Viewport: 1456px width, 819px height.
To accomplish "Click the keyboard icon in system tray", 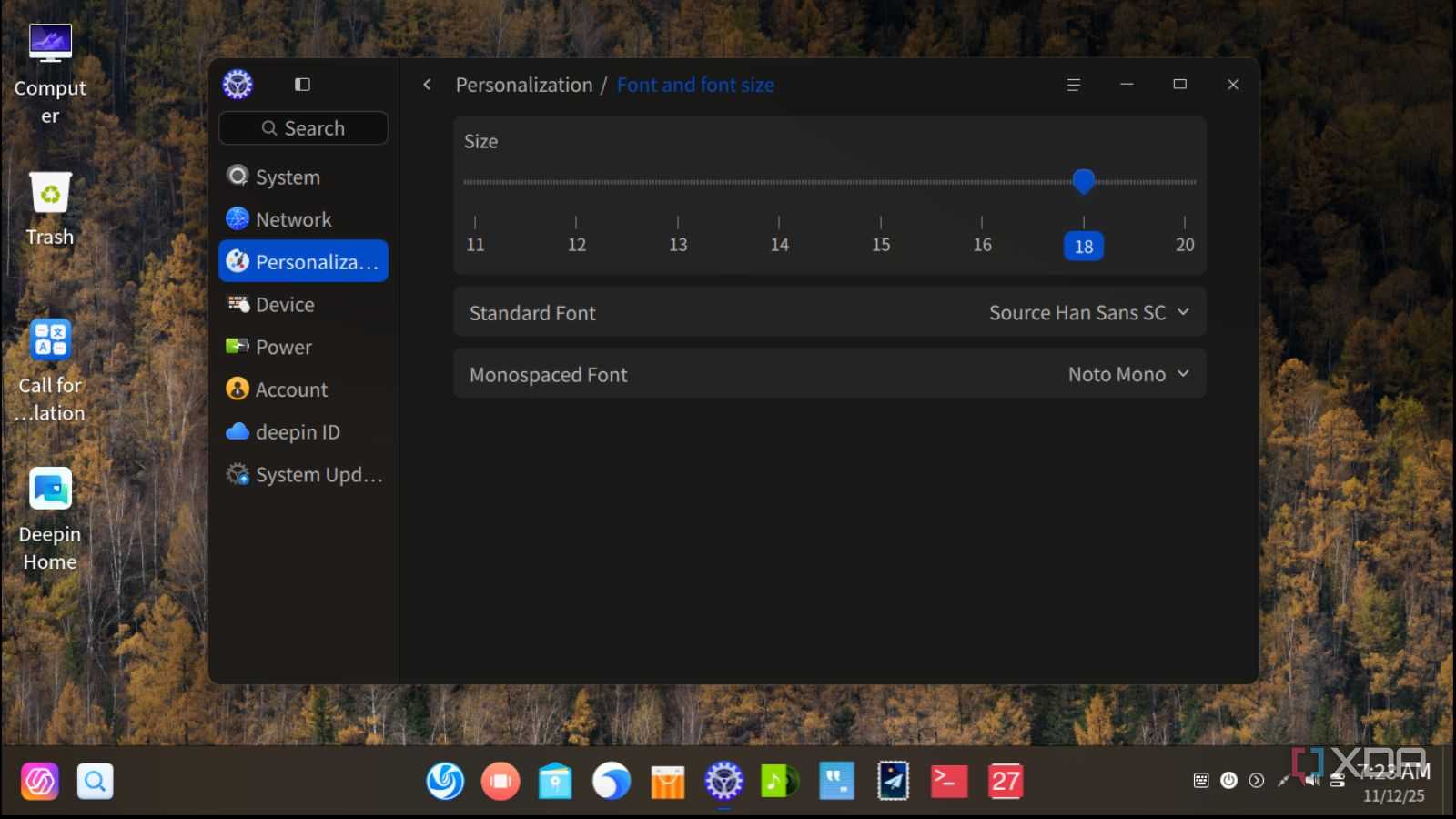I will coord(1201,780).
